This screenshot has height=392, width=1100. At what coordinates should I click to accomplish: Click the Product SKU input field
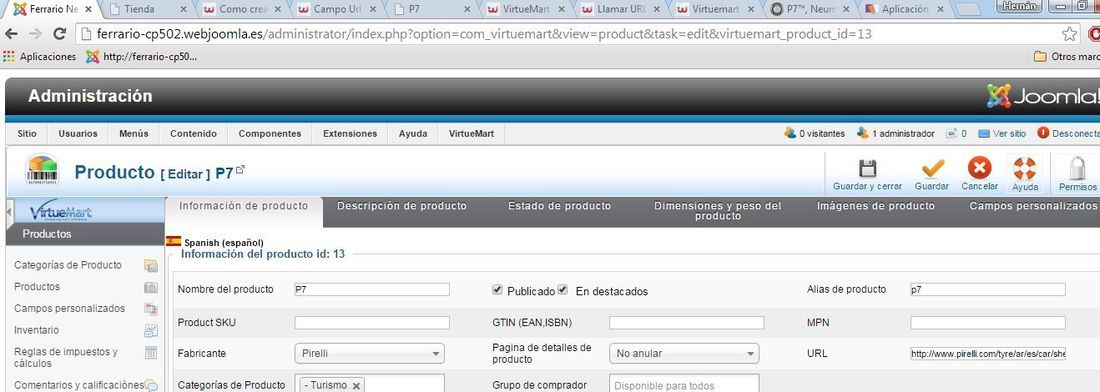pos(372,323)
